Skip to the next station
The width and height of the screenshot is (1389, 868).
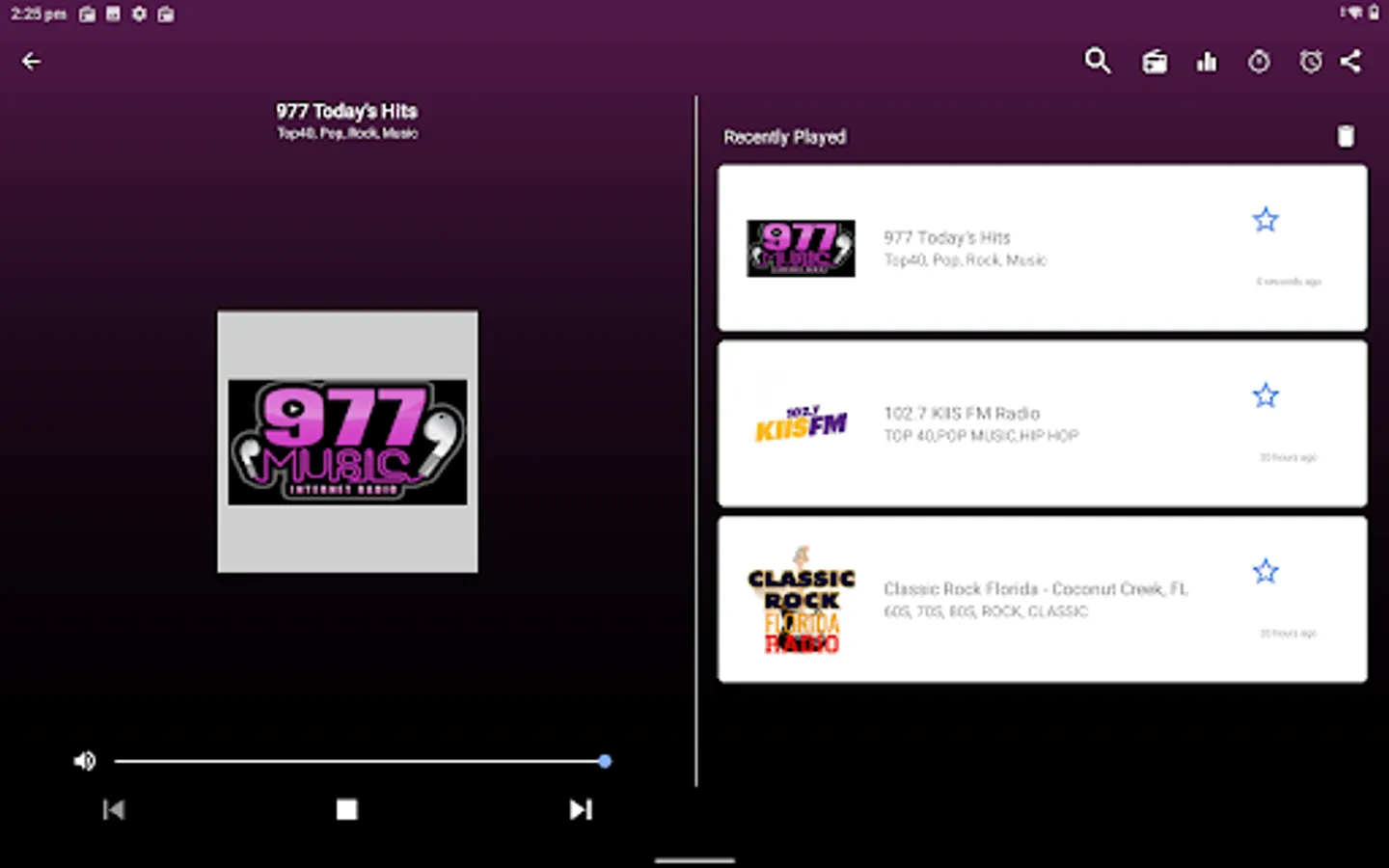581,809
